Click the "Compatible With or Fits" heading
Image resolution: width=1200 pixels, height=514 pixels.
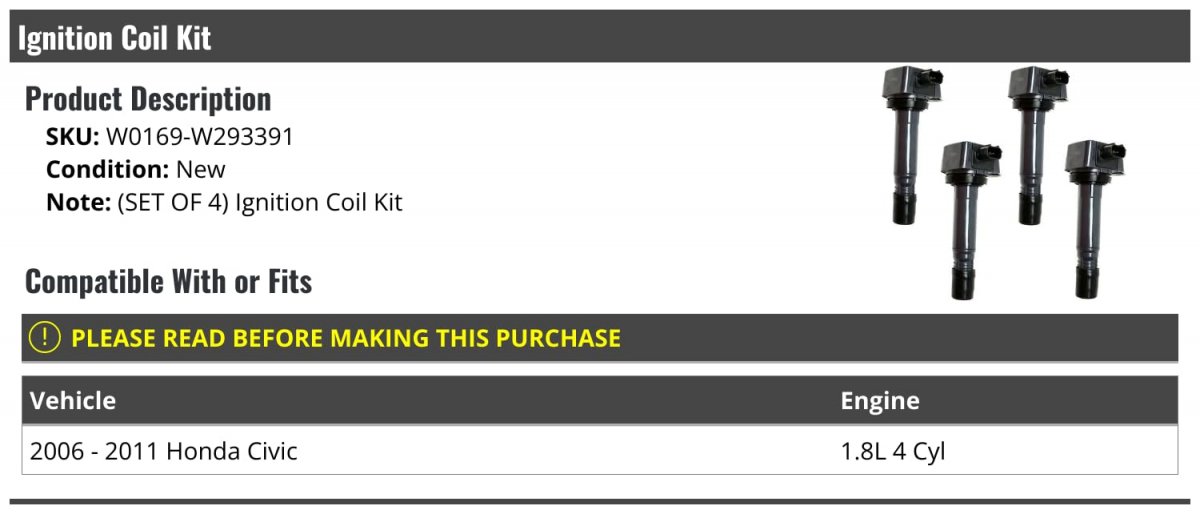click(168, 282)
